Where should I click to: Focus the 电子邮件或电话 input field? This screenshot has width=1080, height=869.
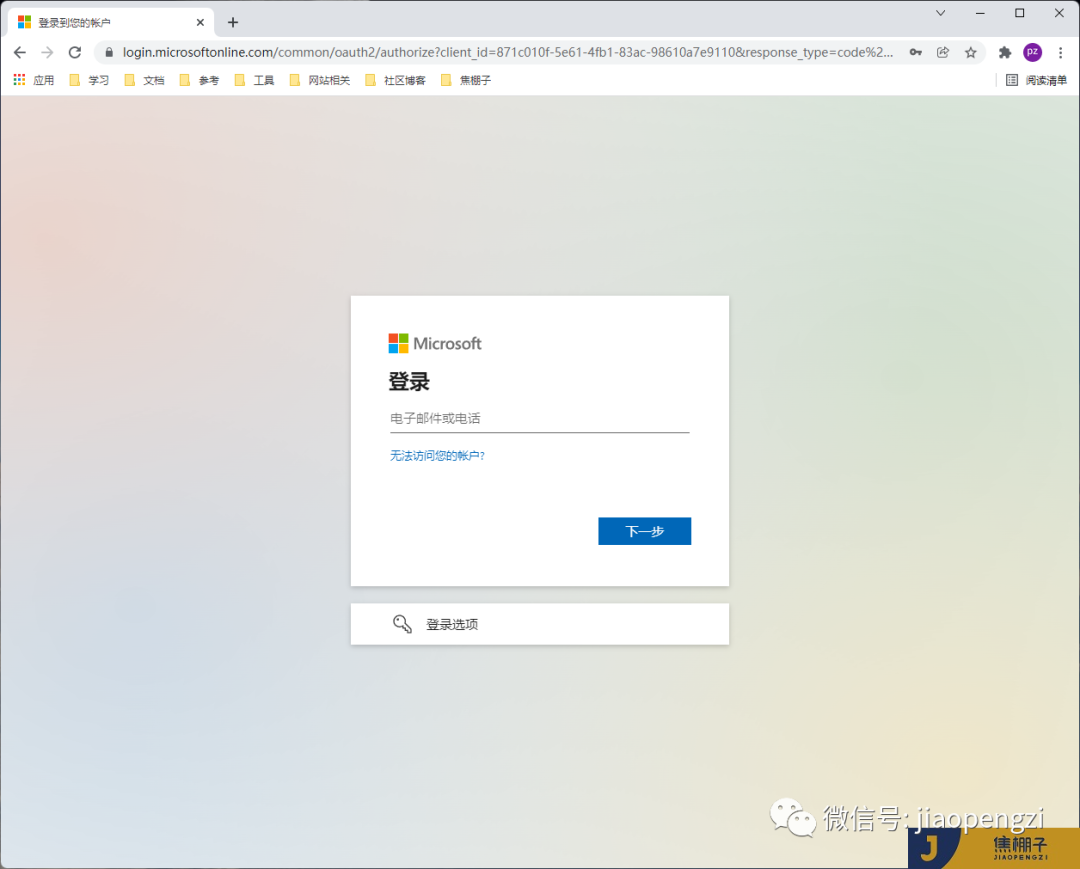pos(539,418)
